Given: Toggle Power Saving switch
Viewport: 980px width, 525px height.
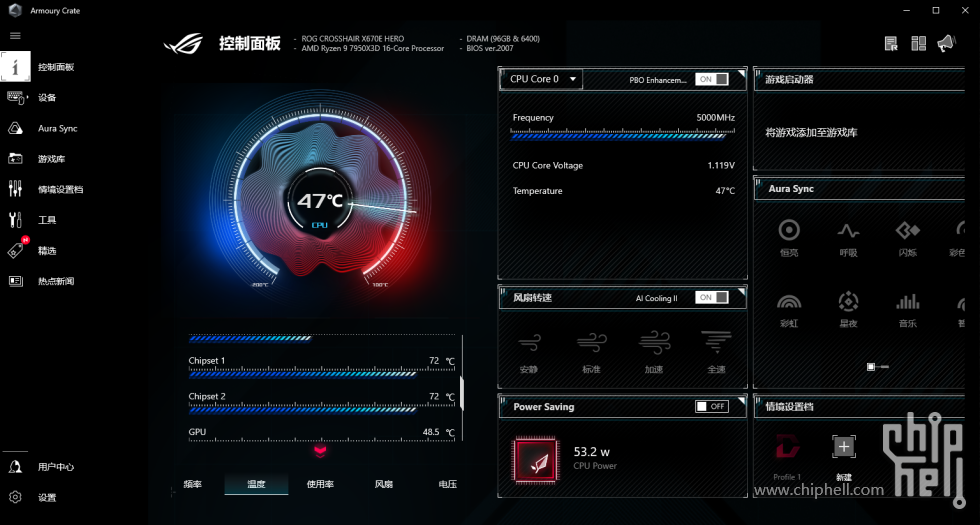Looking at the screenshot, I should [712, 406].
